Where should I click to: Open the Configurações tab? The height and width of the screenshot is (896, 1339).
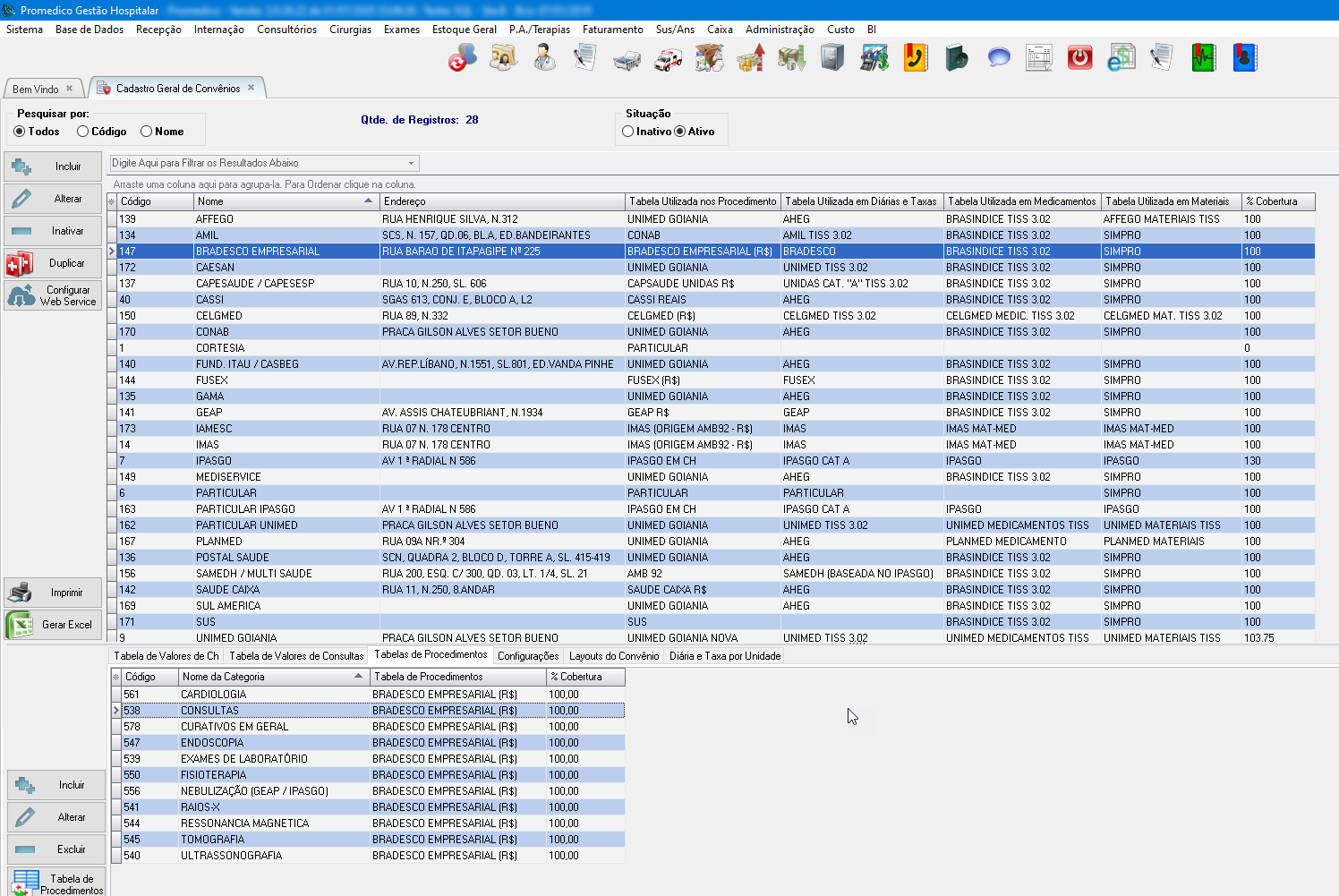pyautogui.click(x=528, y=656)
